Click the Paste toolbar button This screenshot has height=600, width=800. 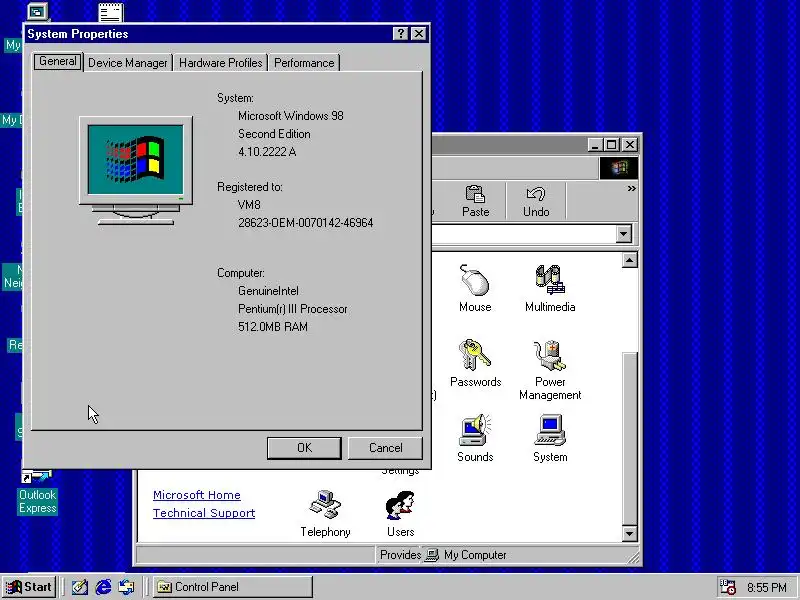tap(476, 201)
